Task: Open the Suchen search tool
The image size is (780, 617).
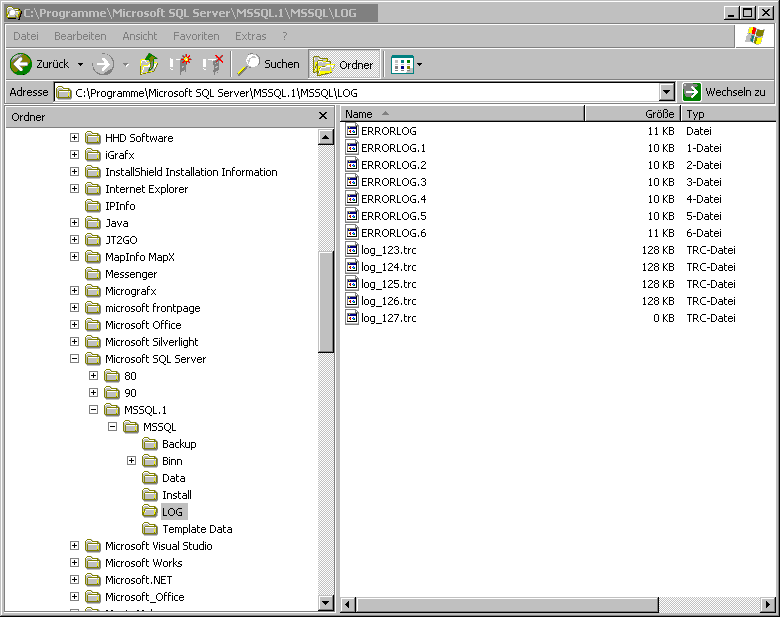Action: click(268, 64)
